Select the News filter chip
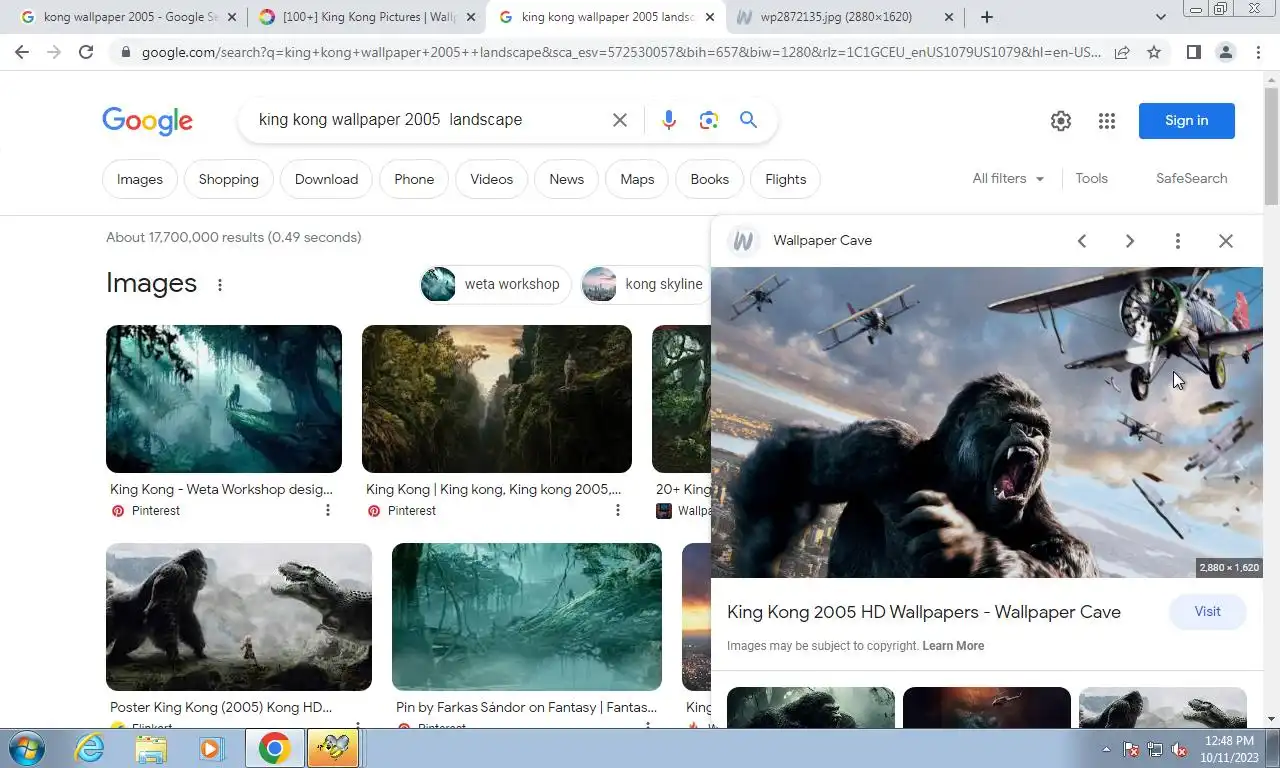Screen dimensions: 1280x768 (566, 180)
